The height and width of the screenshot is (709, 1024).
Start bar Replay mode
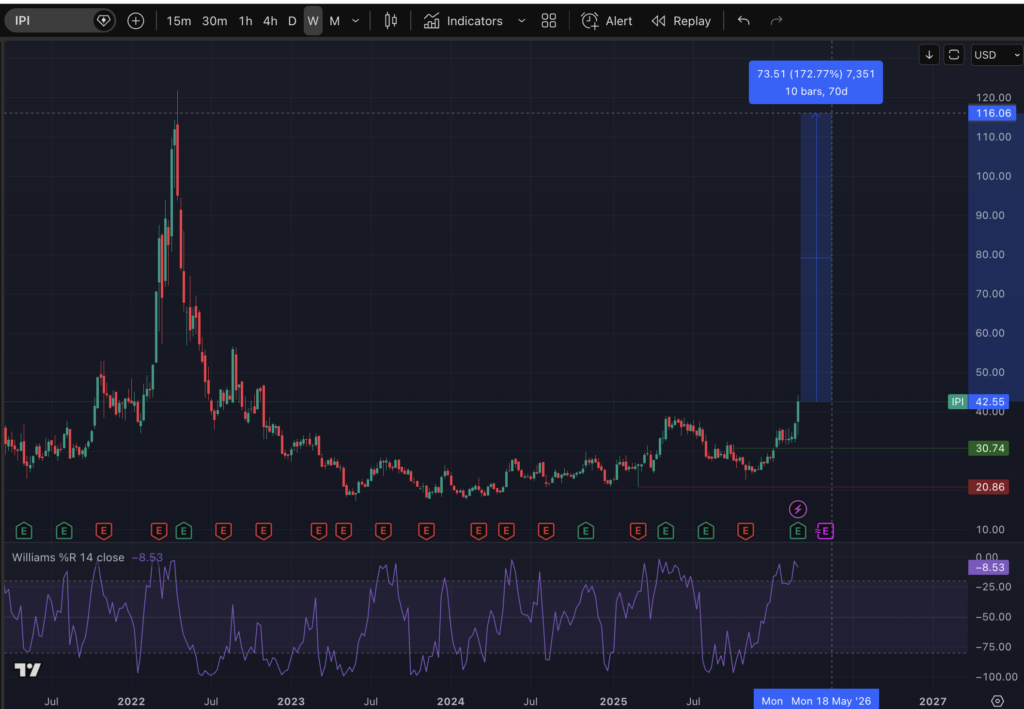681,21
